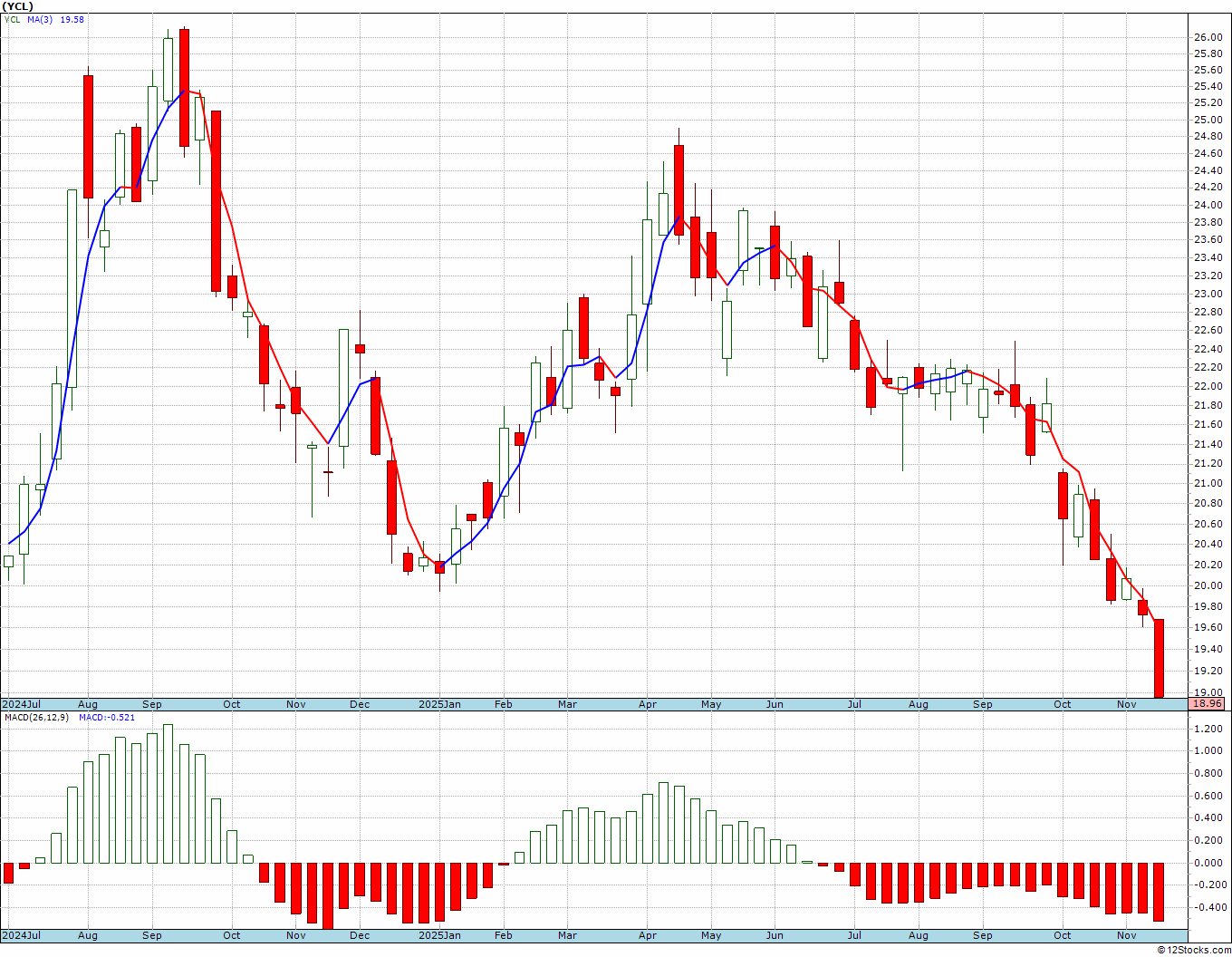
Task: Click the MACD(26,12,9) indicator label
Action: click(x=35, y=717)
